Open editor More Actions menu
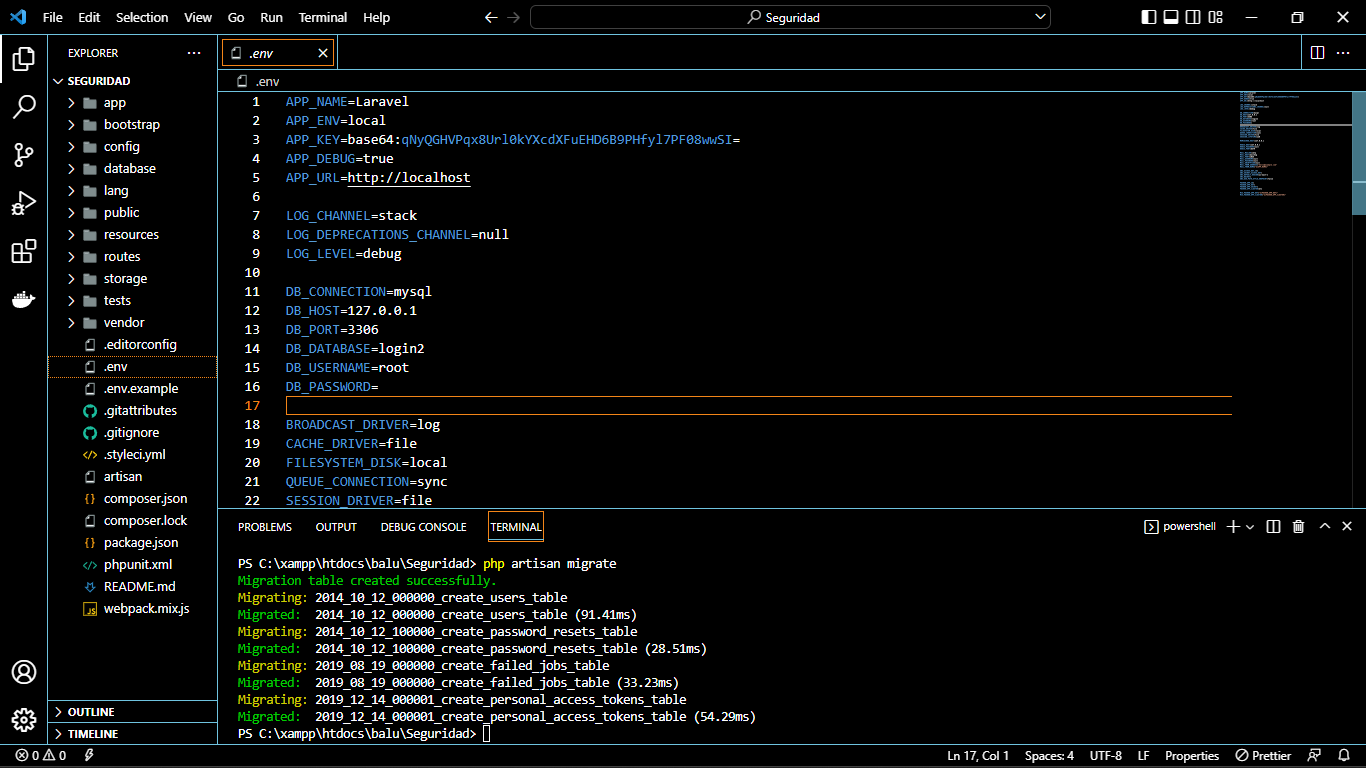This screenshot has height=768, width=1366. point(1345,53)
